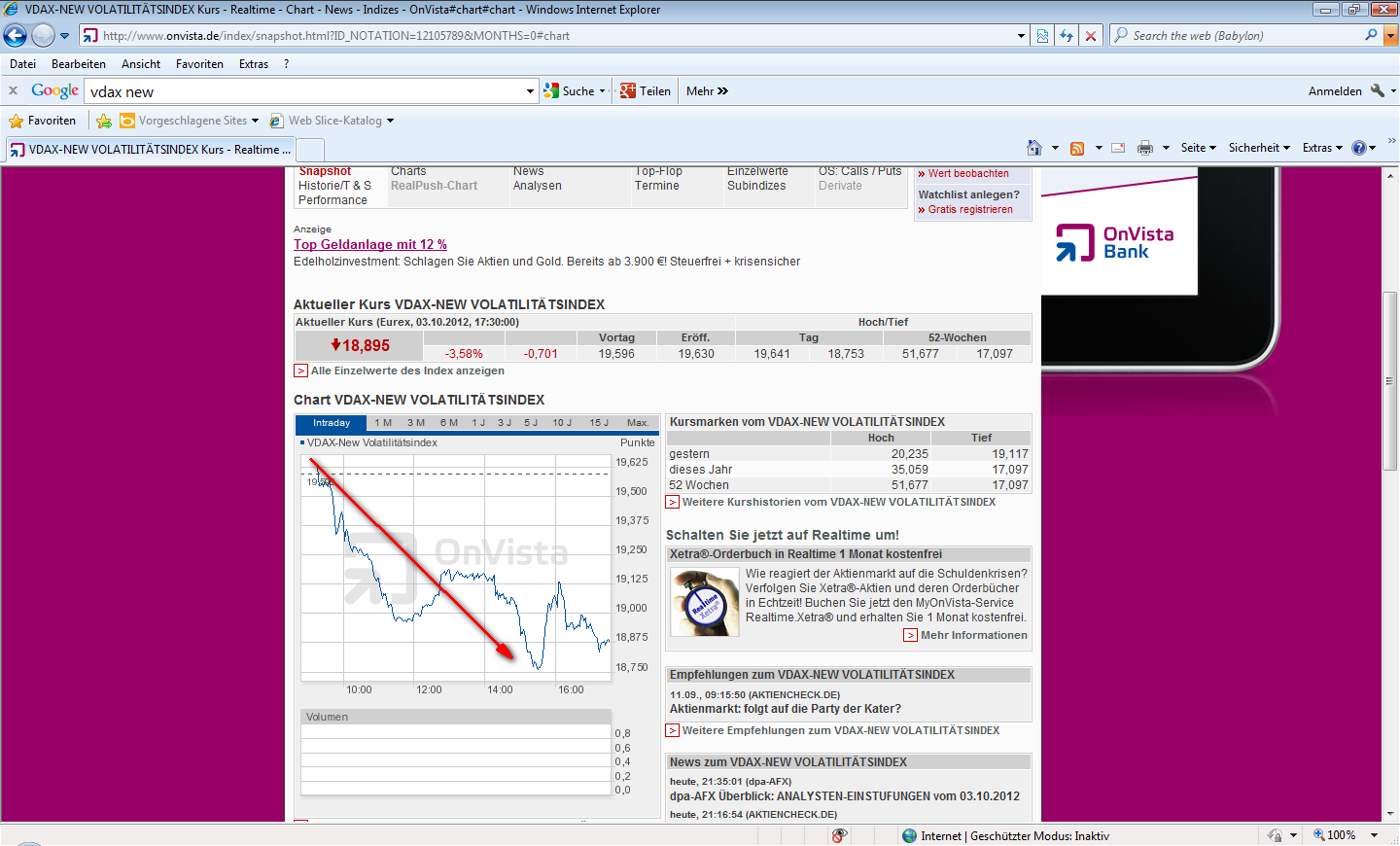Open the Extras menu in menu bar
Viewport: 1400px width, 846px height.
click(254, 64)
